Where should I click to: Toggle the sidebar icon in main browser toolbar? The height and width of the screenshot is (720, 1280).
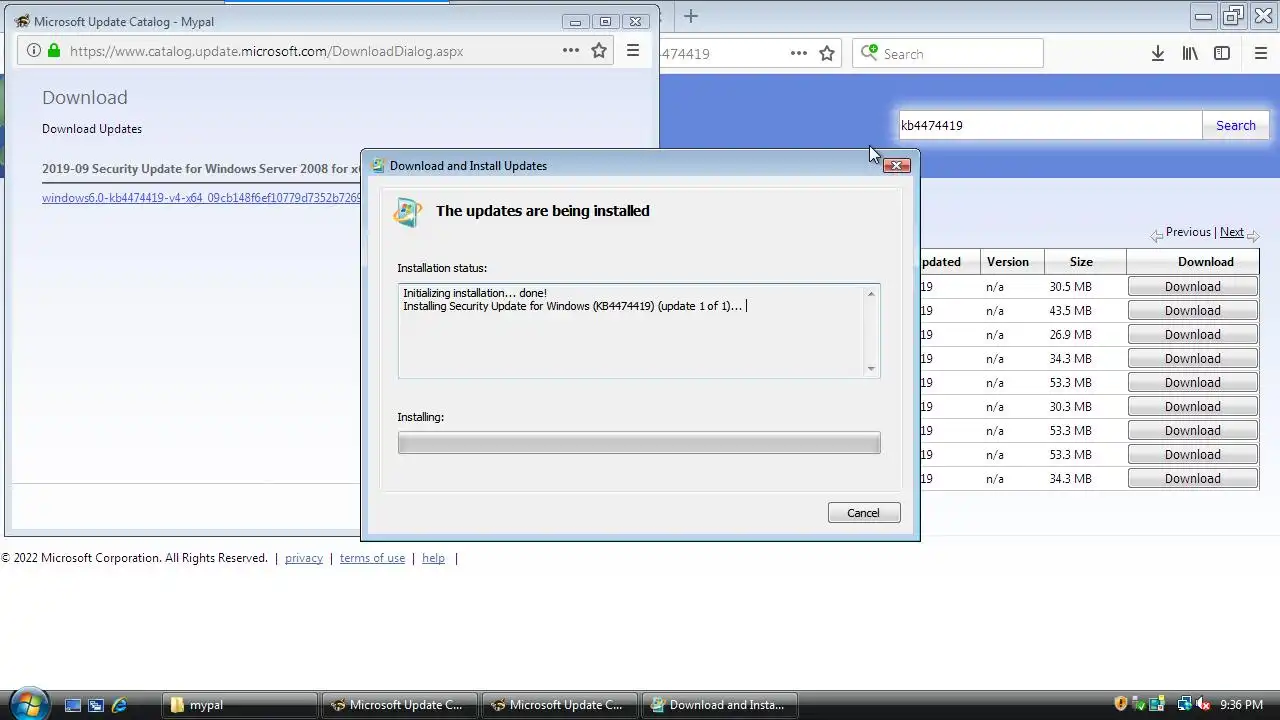pos(1222,54)
